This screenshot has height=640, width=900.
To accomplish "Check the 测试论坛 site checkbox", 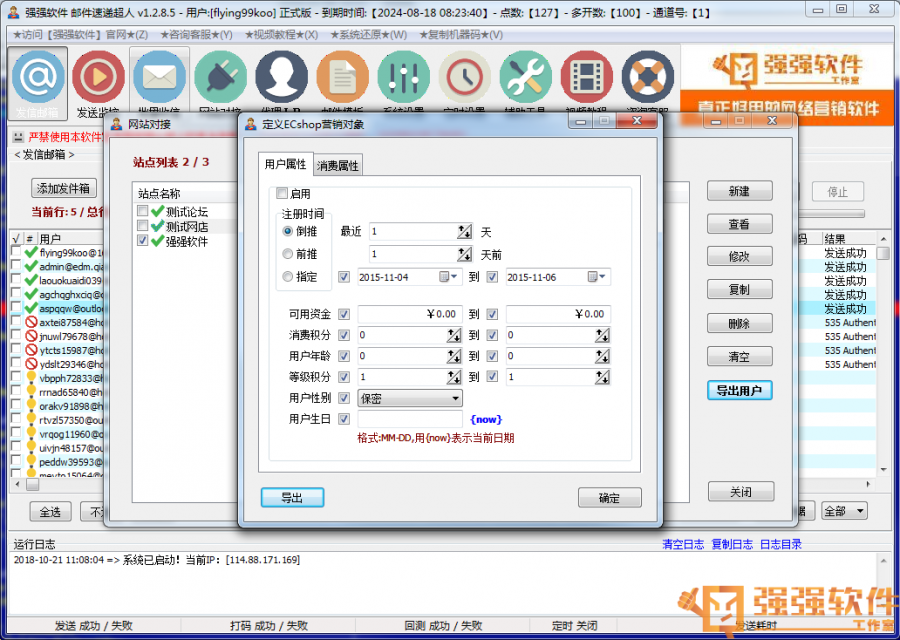I will [x=142, y=211].
